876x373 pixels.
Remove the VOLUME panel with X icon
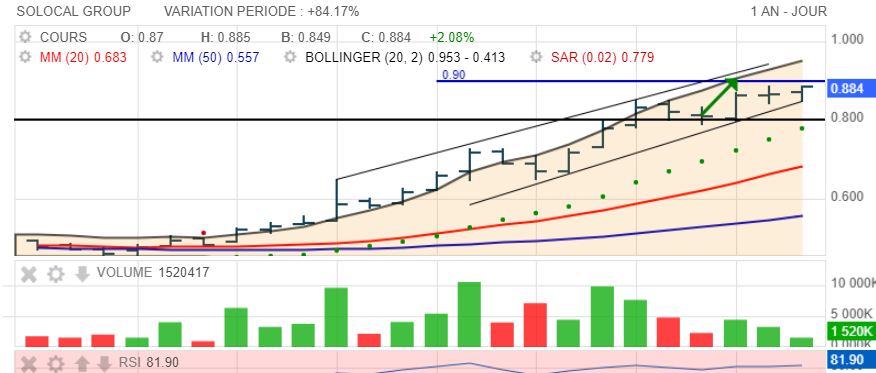[x=28, y=274]
